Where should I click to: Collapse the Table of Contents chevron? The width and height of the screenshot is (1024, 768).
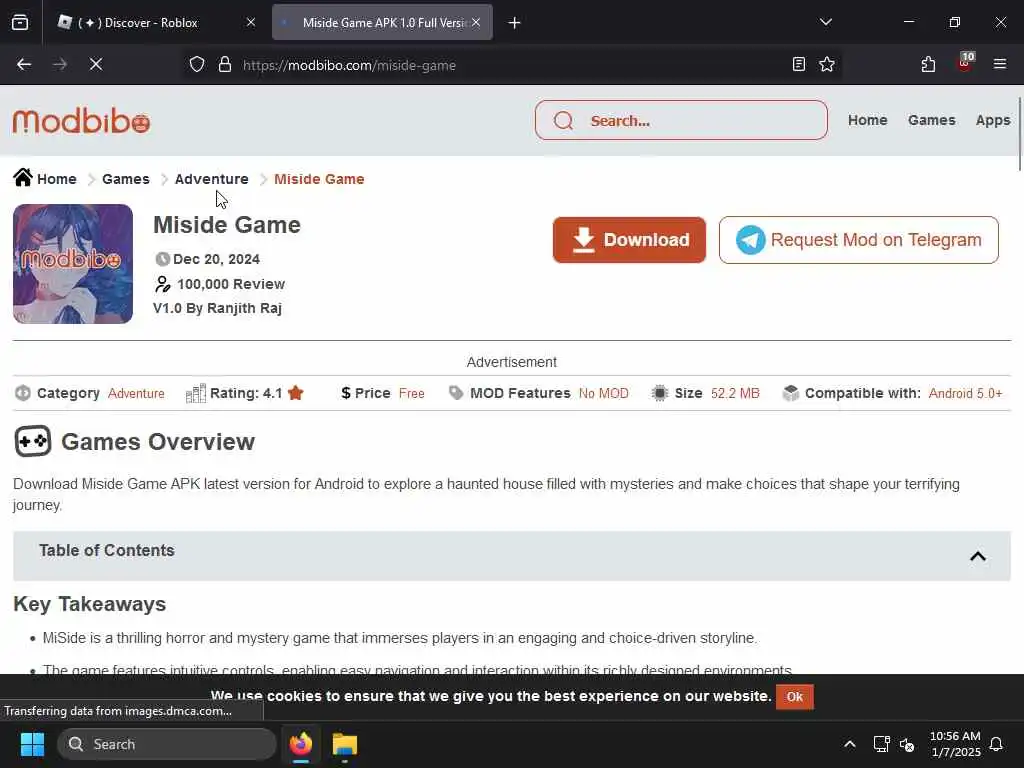point(978,556)
